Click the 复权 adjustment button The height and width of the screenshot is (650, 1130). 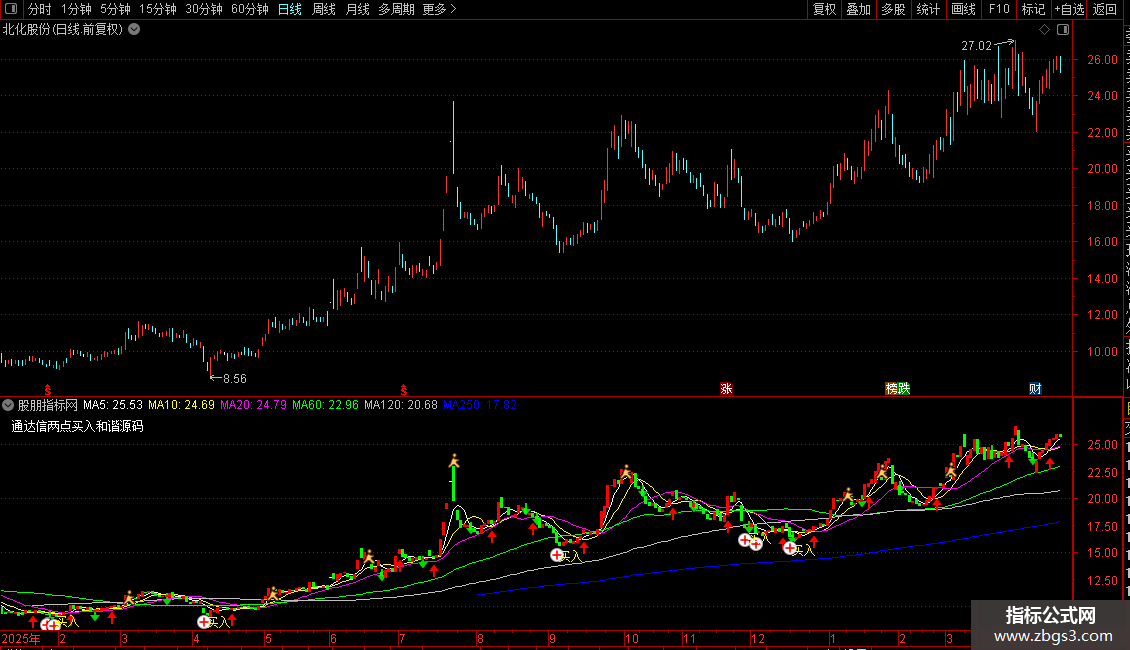(x=824, y=9)
